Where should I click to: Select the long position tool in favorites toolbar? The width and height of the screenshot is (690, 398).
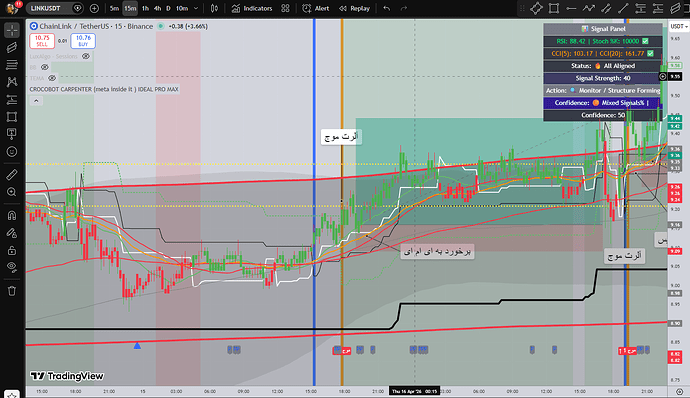click(658, 8)
